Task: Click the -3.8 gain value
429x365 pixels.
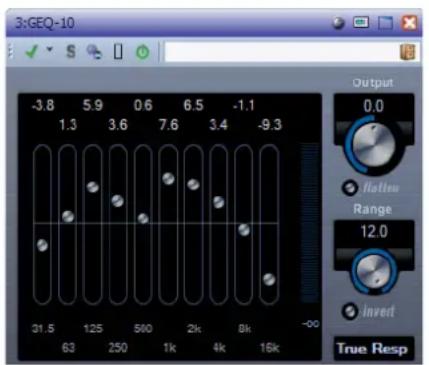Action: [43, 105]
